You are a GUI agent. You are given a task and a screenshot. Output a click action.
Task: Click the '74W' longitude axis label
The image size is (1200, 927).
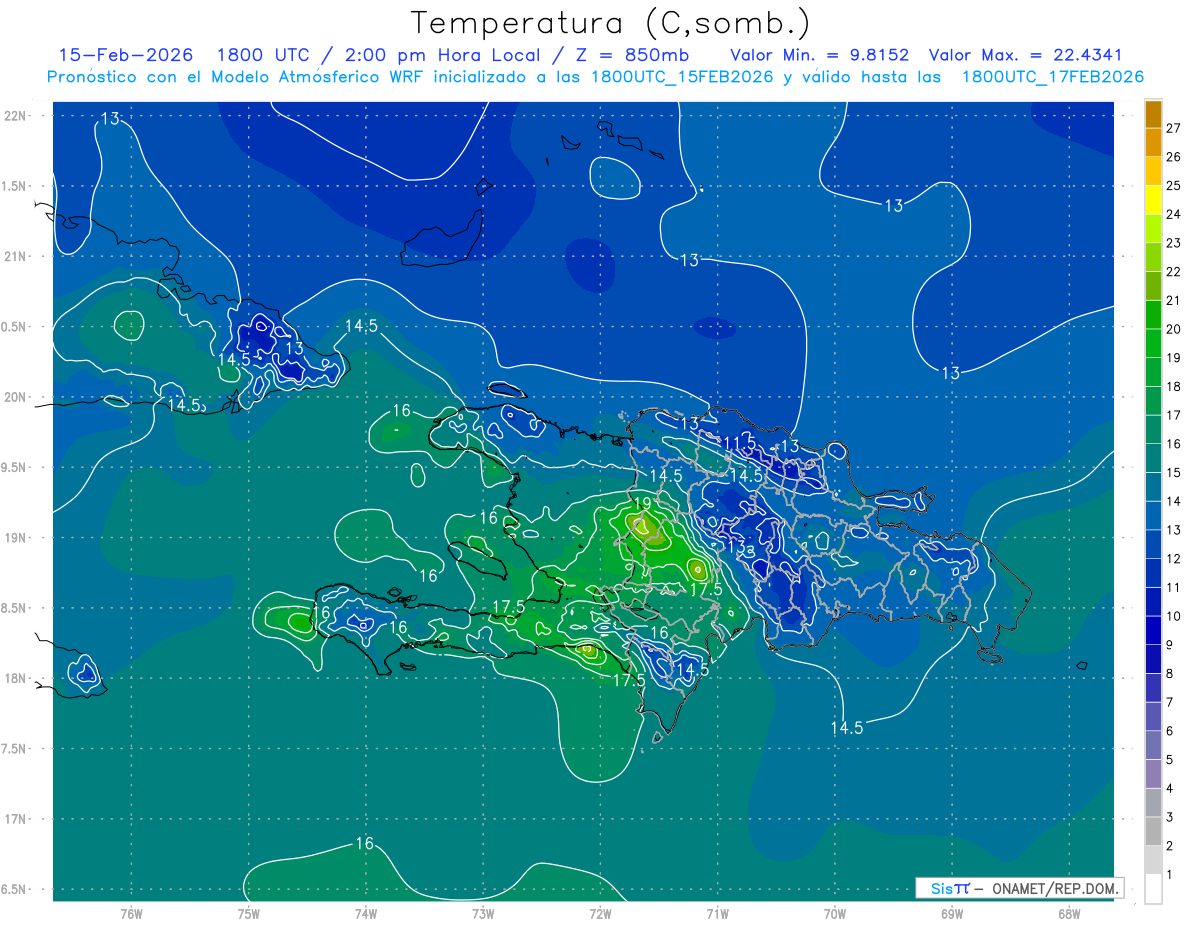pos(366,914)
